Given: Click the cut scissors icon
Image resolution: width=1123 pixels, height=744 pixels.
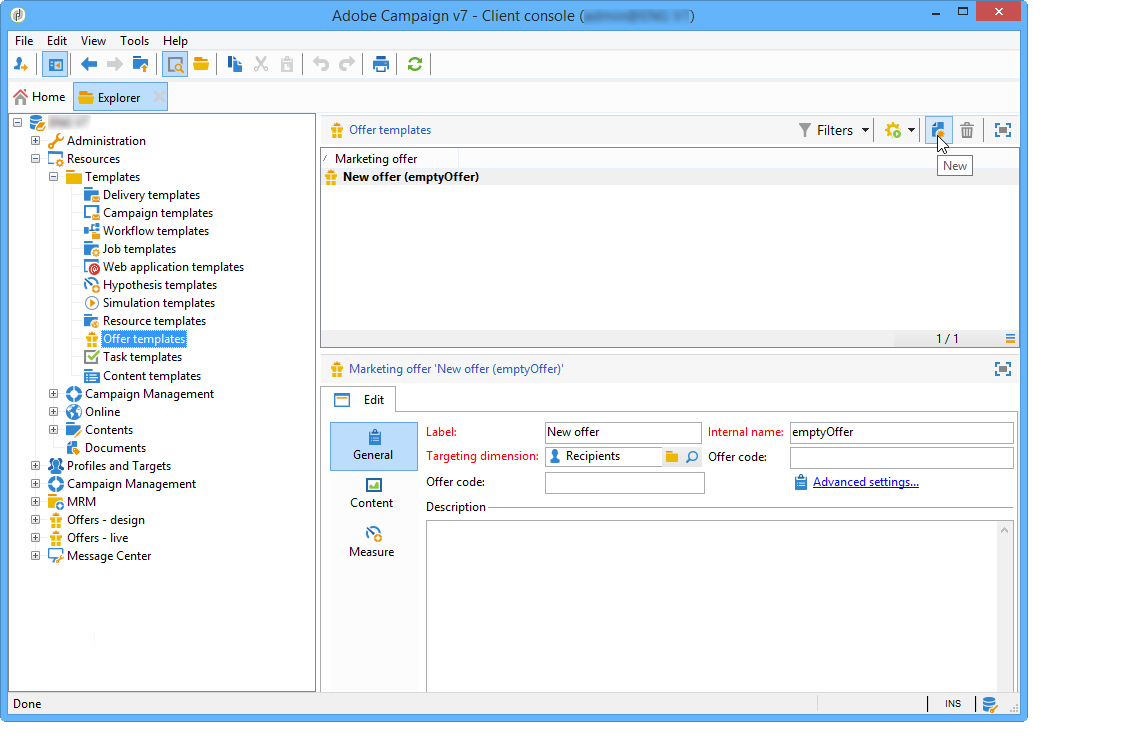Looking at the screenshot, I should click(x=261, y=64).
